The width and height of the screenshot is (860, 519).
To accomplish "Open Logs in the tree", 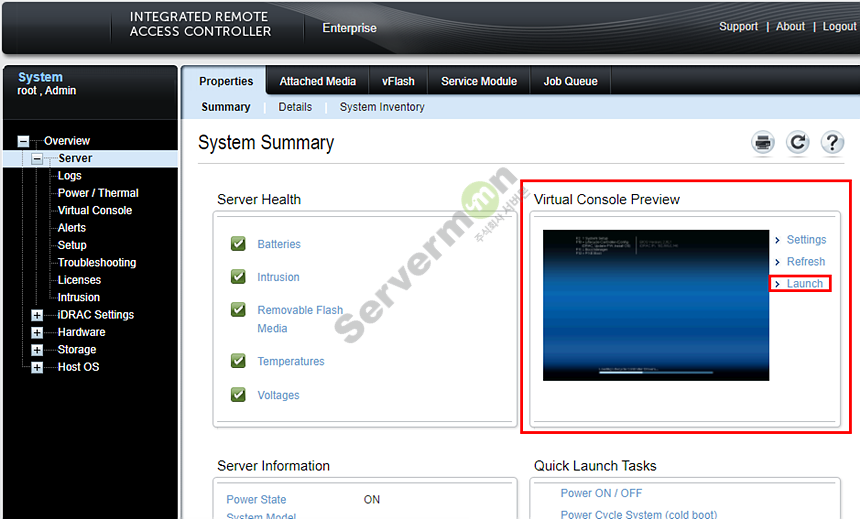I will 70,176.
